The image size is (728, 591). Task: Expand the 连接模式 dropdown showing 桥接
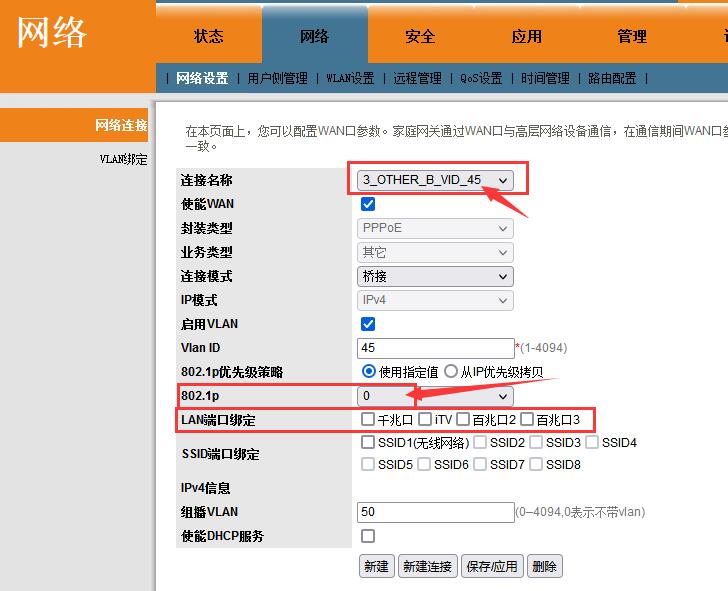pyautogui.click(x=435, y=276)
